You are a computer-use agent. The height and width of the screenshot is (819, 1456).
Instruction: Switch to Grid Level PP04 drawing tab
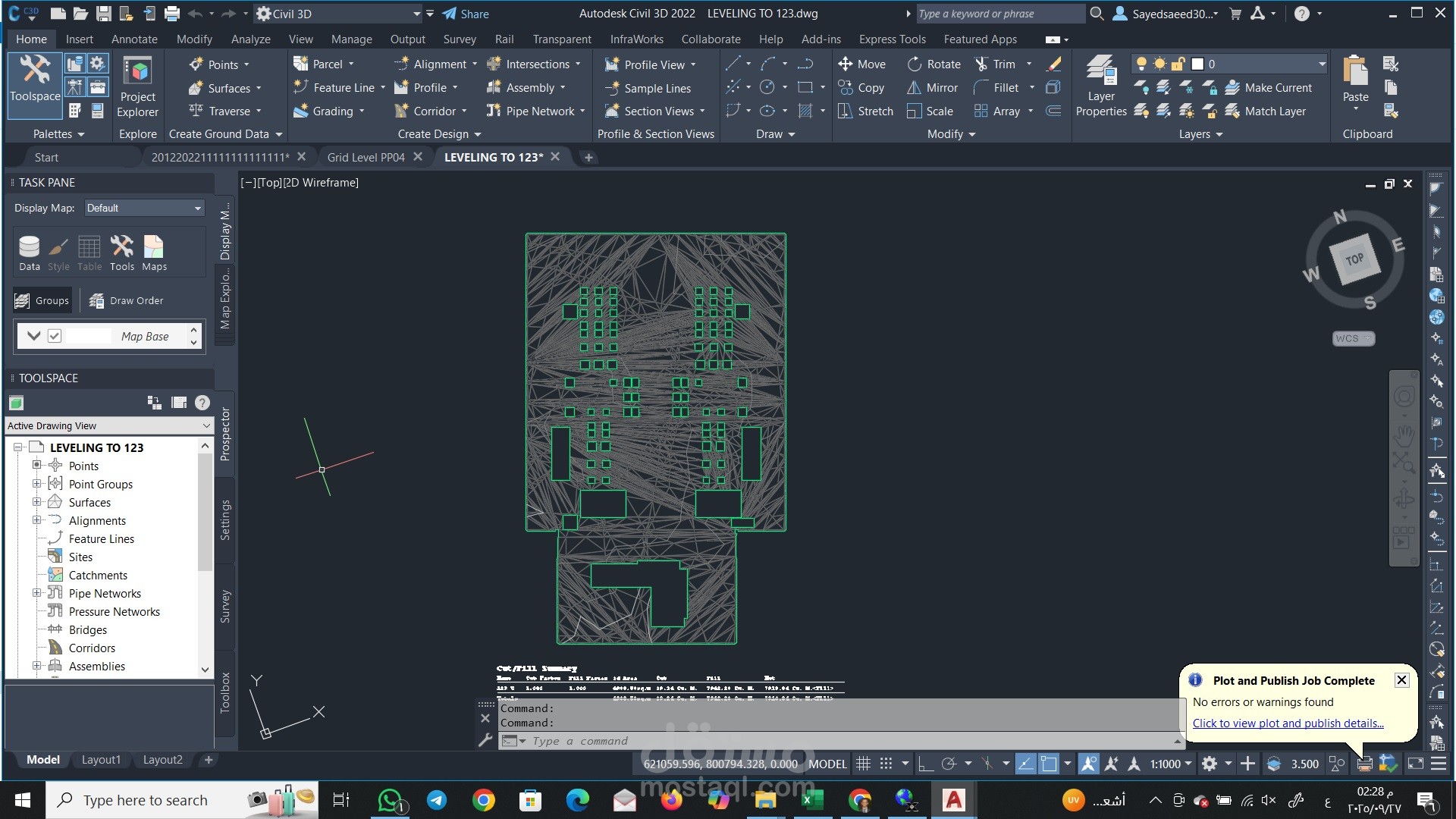point(366,157)
